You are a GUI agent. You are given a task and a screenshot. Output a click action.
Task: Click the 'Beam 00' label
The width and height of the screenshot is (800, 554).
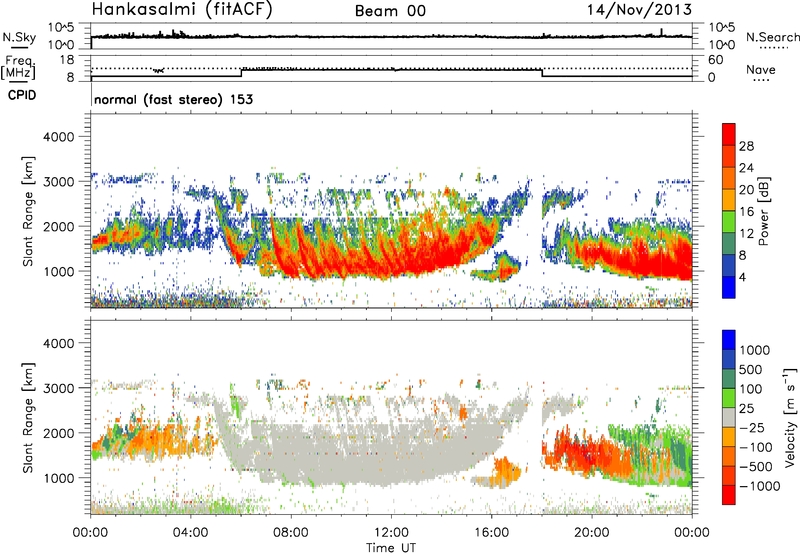pos(390,11)
